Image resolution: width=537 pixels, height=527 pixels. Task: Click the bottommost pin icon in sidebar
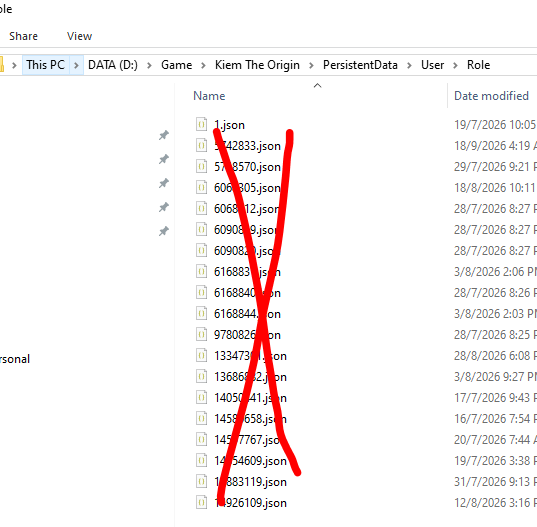(x=164, y=231)
